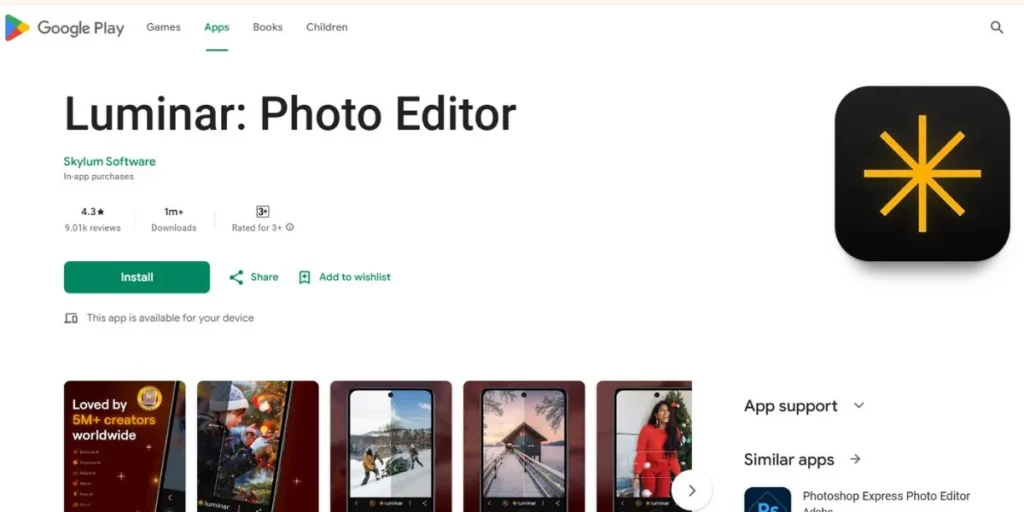Click Add to wishlist text
Viewport: 1024px width, 512px height.
coord(355,278)
